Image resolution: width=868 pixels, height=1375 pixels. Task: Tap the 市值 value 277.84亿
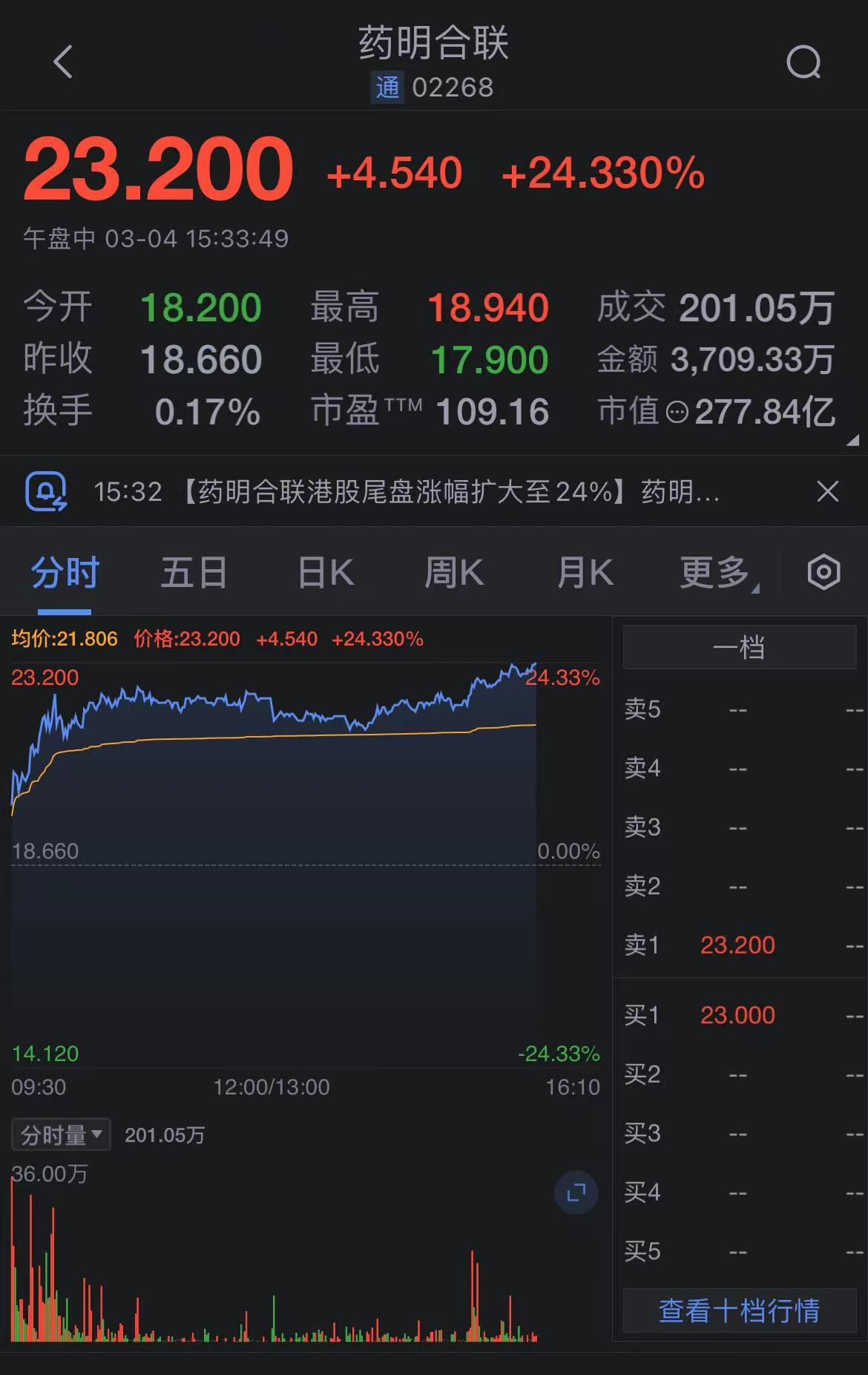coord(765,413)
